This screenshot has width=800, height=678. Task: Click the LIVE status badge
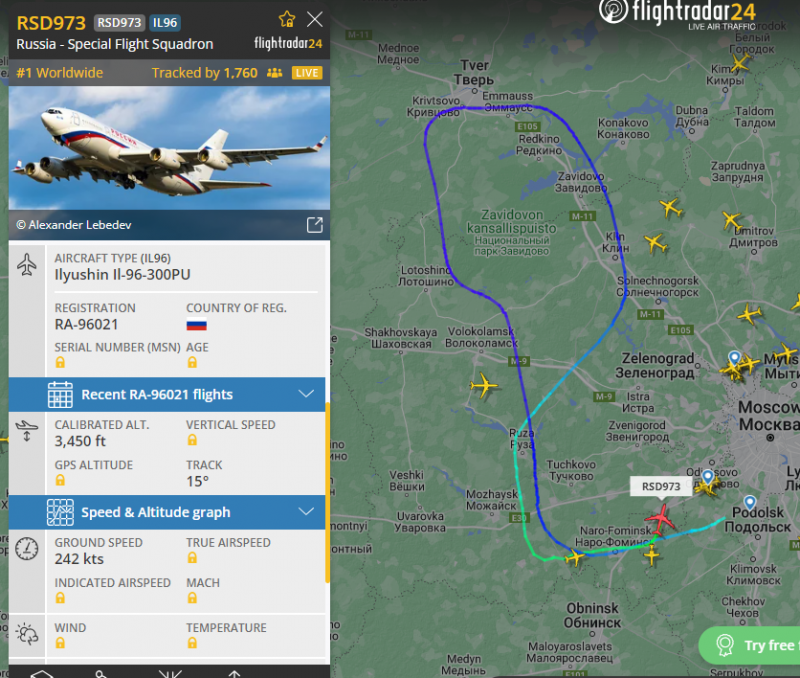click(307, 73)
